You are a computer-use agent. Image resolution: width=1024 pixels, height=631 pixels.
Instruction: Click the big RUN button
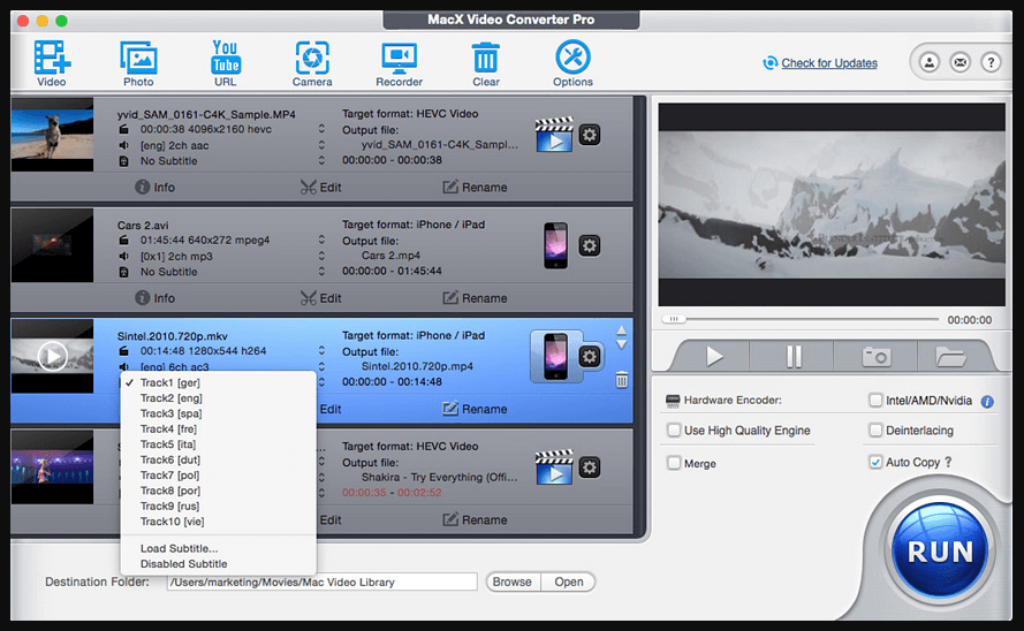coord(940,552)
